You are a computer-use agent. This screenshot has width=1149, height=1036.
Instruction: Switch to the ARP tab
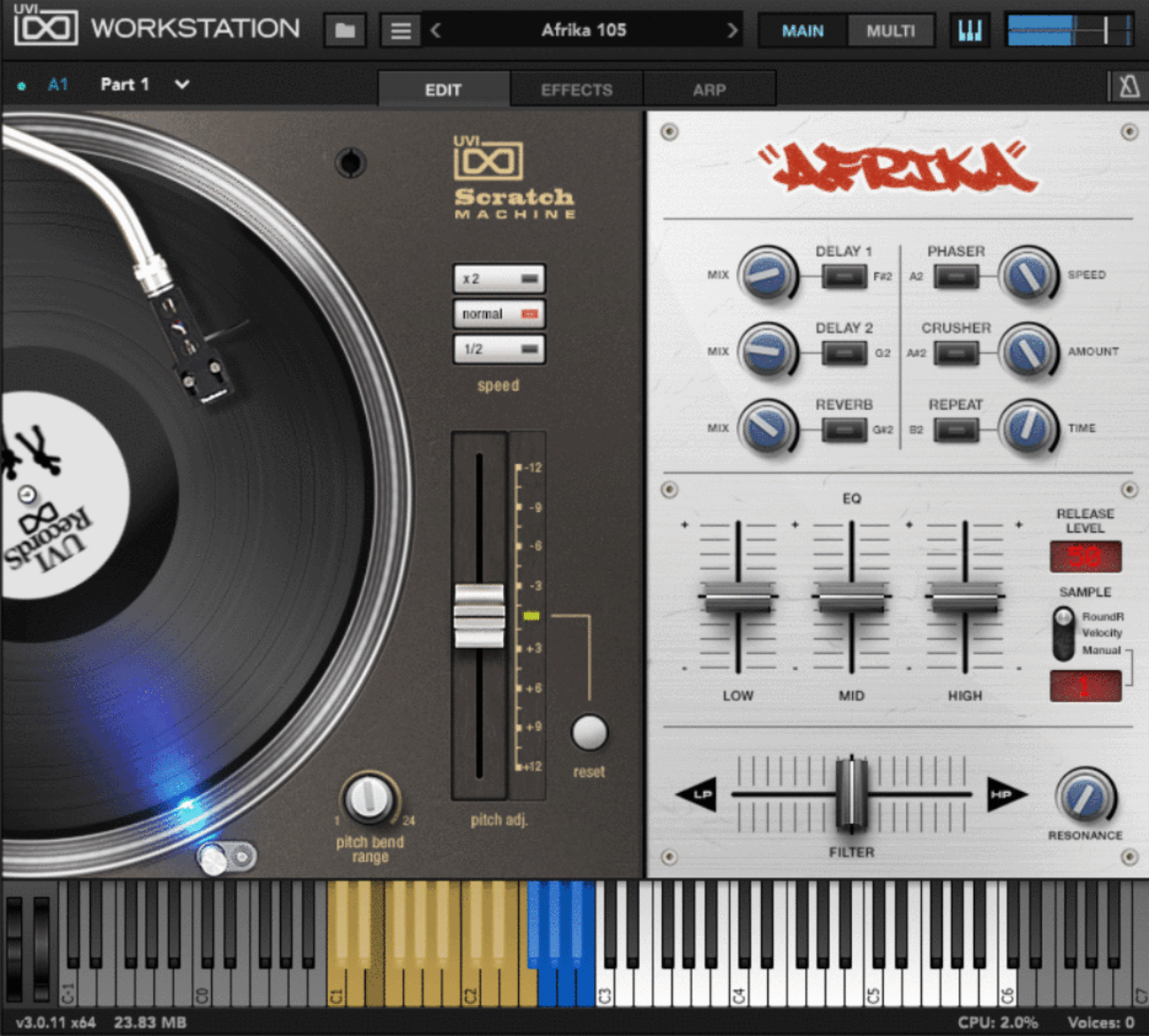click(x=709, y=90)
